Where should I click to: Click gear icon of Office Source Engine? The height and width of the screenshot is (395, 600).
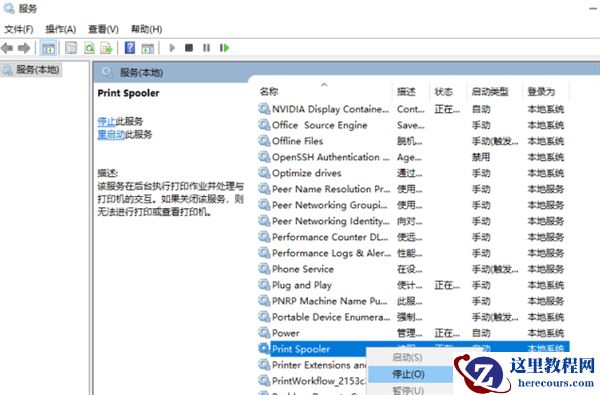(x=264, y=125)
